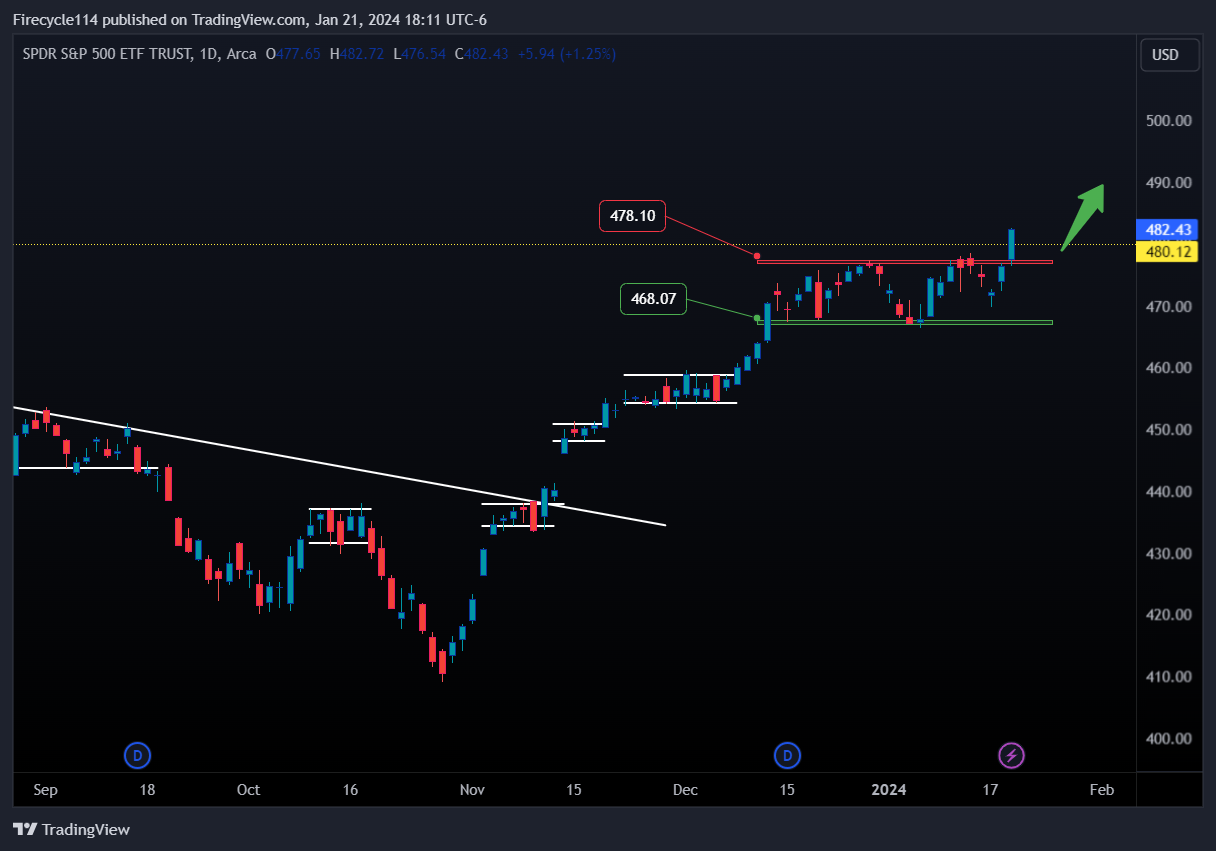Click the Low value L476.54
The image size is (1216, 851).
tap(420, 54)
